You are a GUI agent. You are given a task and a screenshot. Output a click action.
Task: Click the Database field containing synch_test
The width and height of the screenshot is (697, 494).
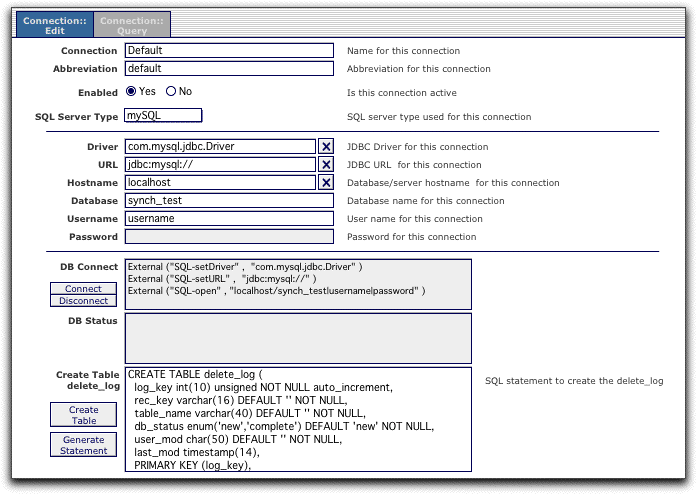pos(228,201)
